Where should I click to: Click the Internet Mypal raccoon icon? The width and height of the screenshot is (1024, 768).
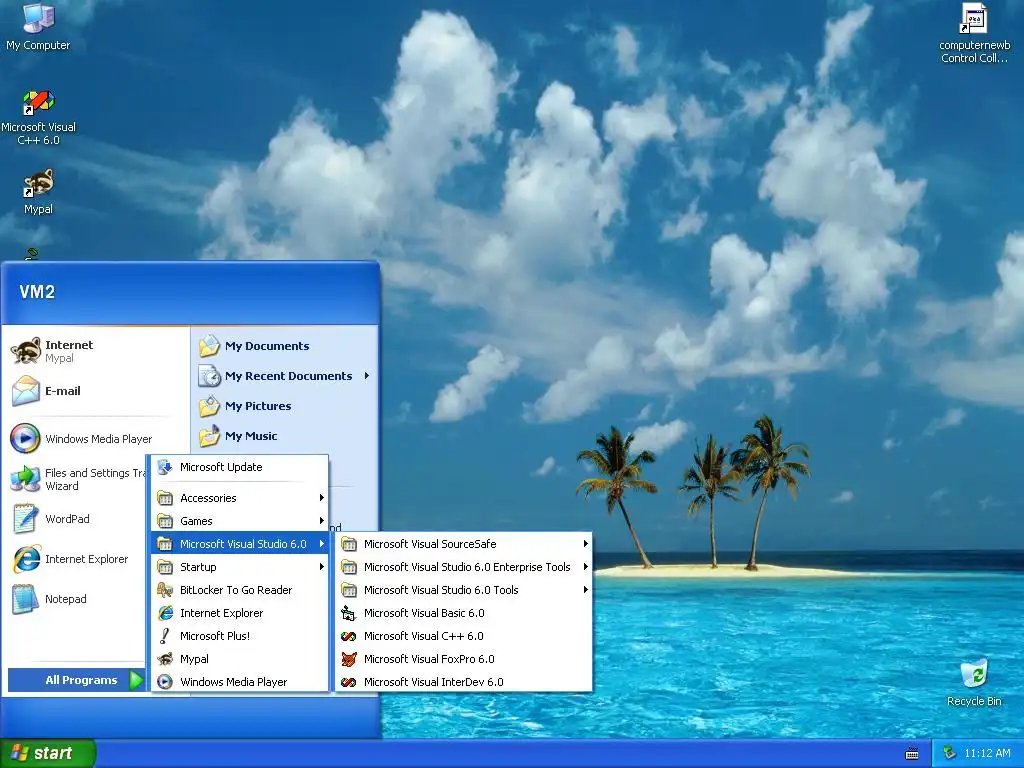pyautogui.click(x=25, y=351)
